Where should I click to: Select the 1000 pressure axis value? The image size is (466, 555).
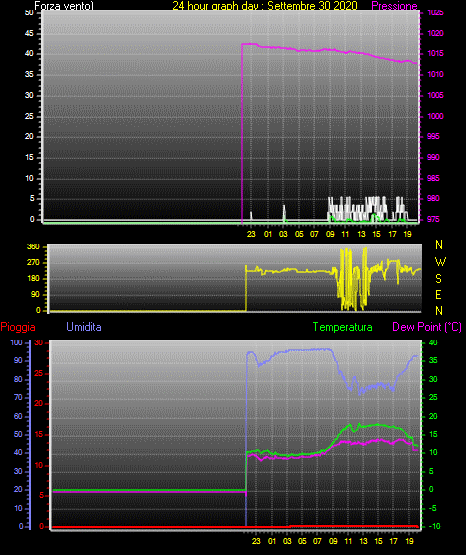[435, 116]
